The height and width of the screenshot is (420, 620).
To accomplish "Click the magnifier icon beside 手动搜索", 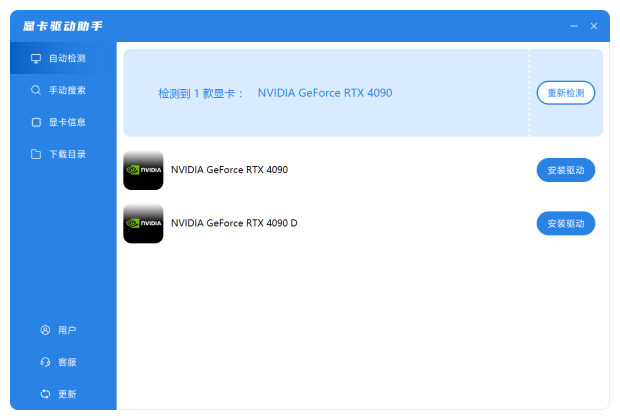I will click(36, 90).
